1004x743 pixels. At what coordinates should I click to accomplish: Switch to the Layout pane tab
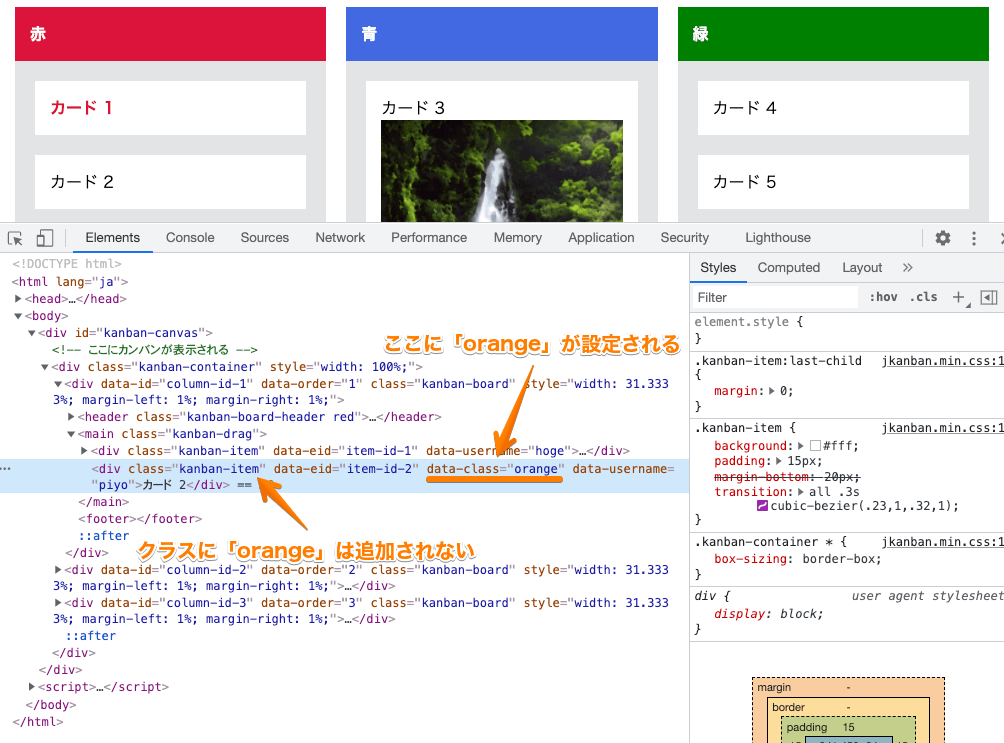(x=862, y=268)
